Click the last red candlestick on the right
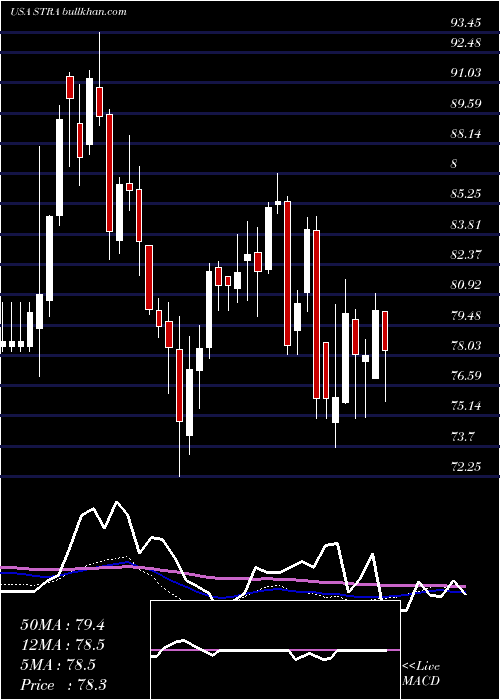Screen dimensions: 500x700 [385, 331]
